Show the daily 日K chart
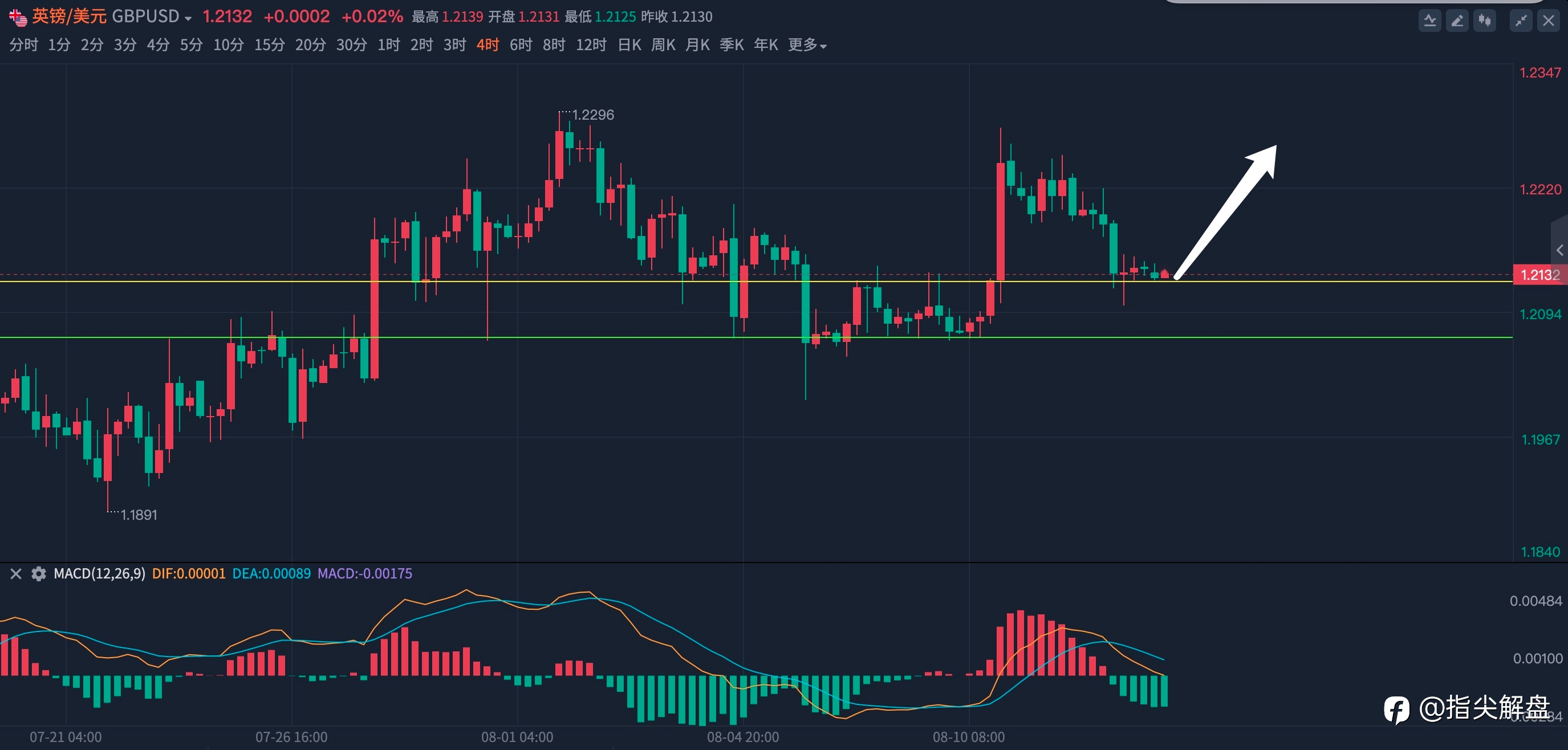1568x750 pixels. pyautogui.click(x=629, y=45)
